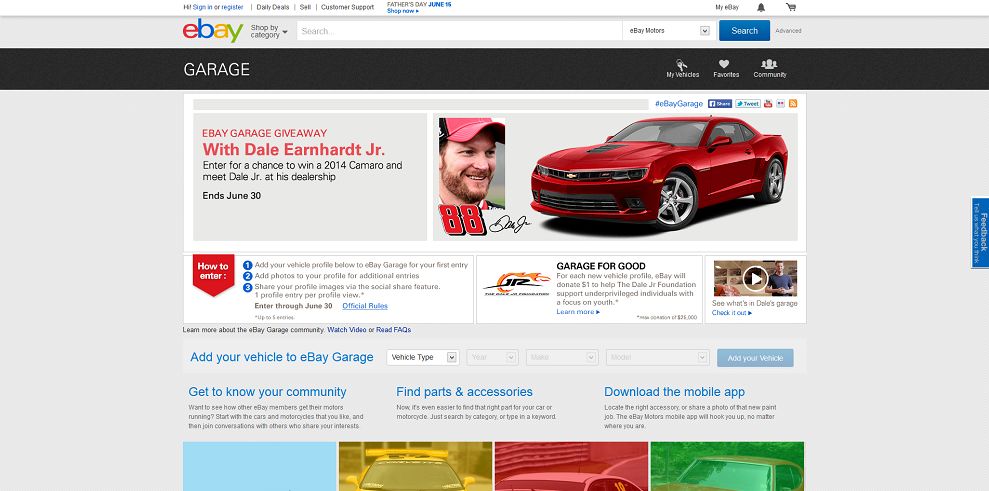Click in the Search input field

click(460, 30)
